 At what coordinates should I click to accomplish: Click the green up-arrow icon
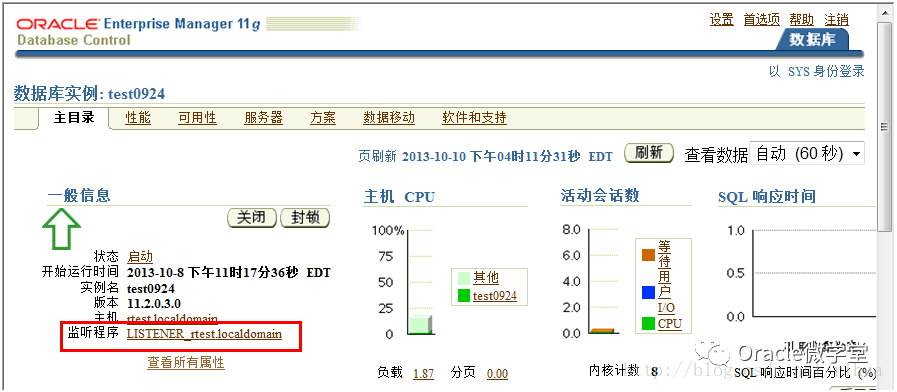pos(61,229)
